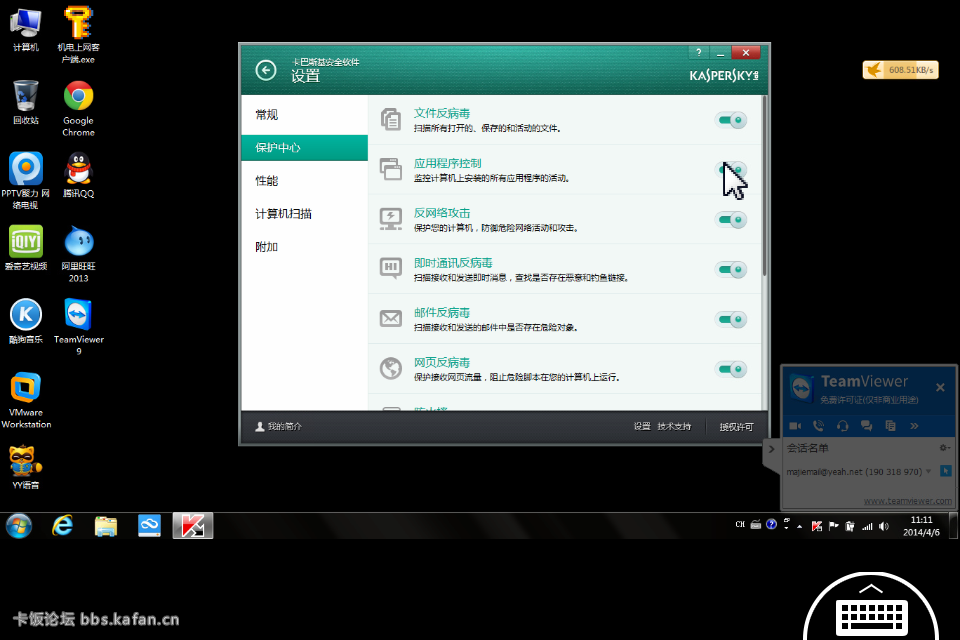Image resolution: width=960 pixels, height=640 pixels.
Task: Toggle the 应用程序控制 switch
Action: (730, 169)
